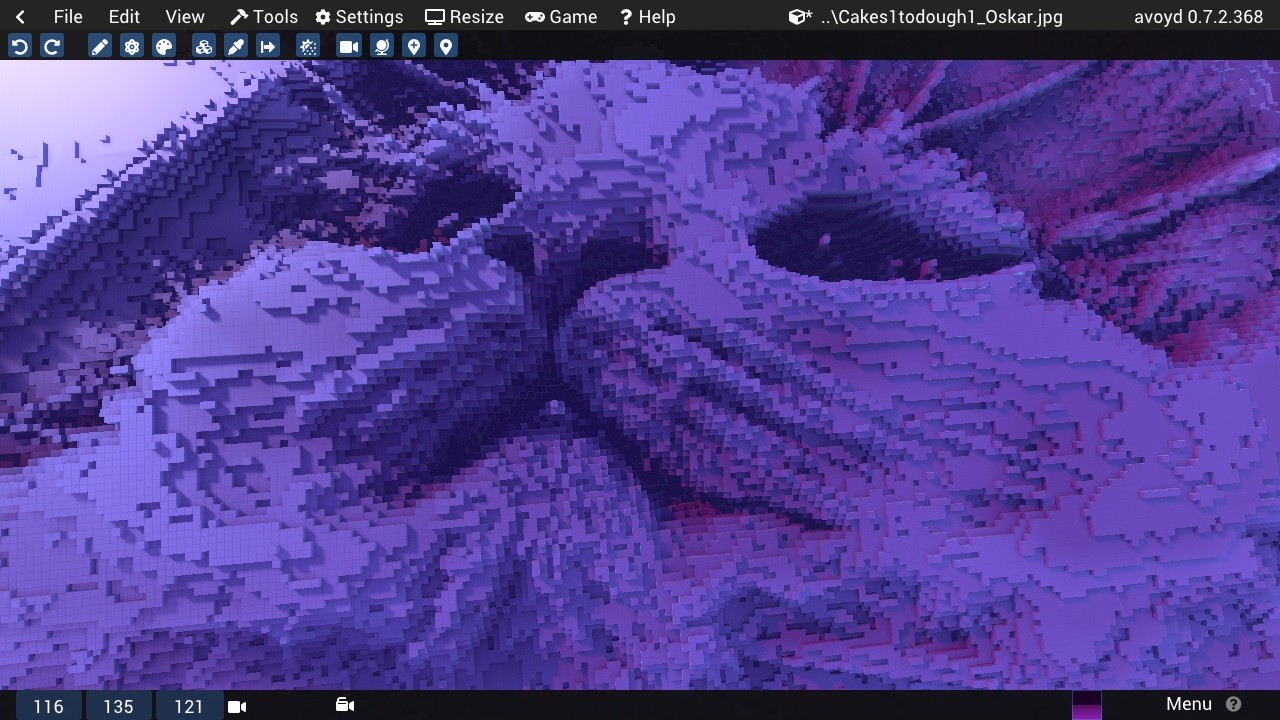
Task: Open the View menu
Action: coord(184,17)
